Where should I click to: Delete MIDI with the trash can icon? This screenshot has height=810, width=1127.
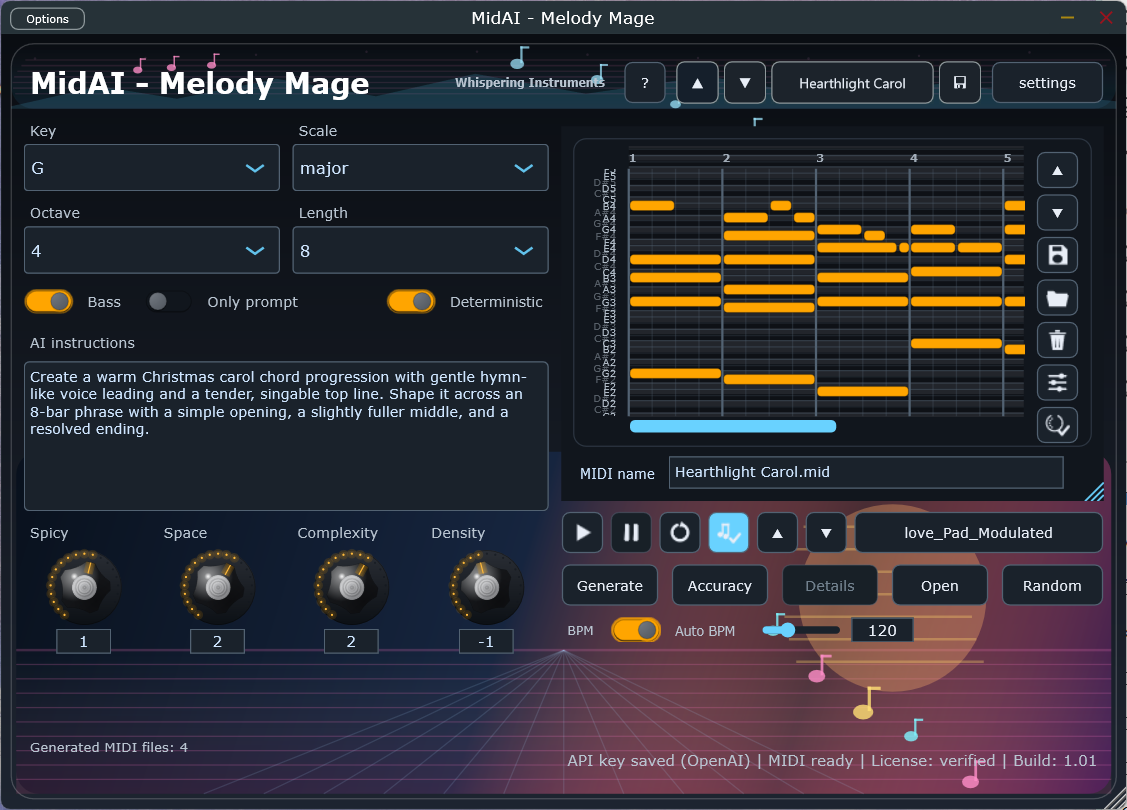tap(1057, 340)
